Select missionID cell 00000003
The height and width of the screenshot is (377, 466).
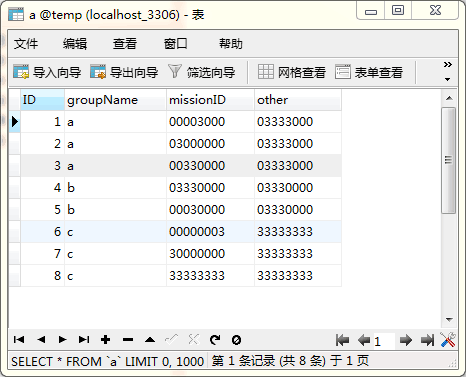[210, 232]
